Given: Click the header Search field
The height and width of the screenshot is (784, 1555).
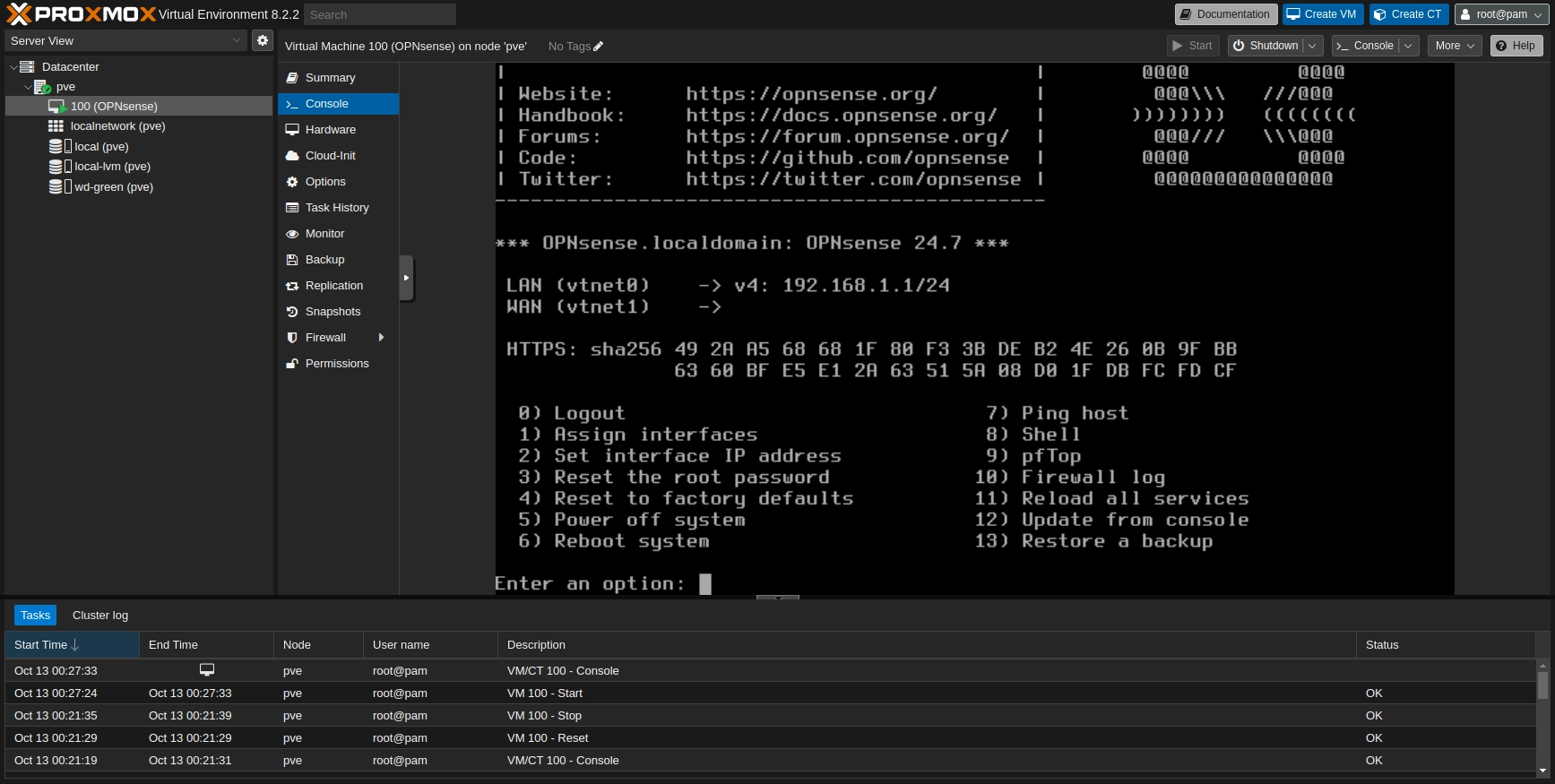Looking at the screenshot, I should pyautogui.click(x=380, y=14).
